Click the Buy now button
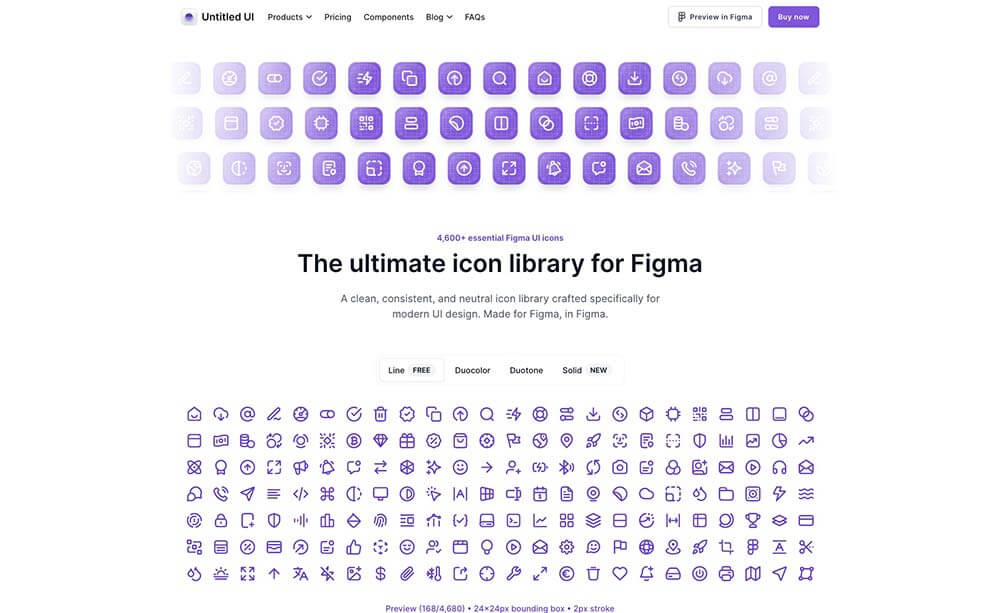 (x=793, y=16)
